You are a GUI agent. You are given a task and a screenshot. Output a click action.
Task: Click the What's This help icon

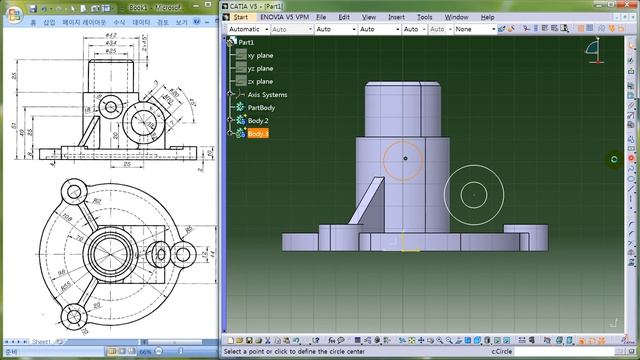(316, 340)
